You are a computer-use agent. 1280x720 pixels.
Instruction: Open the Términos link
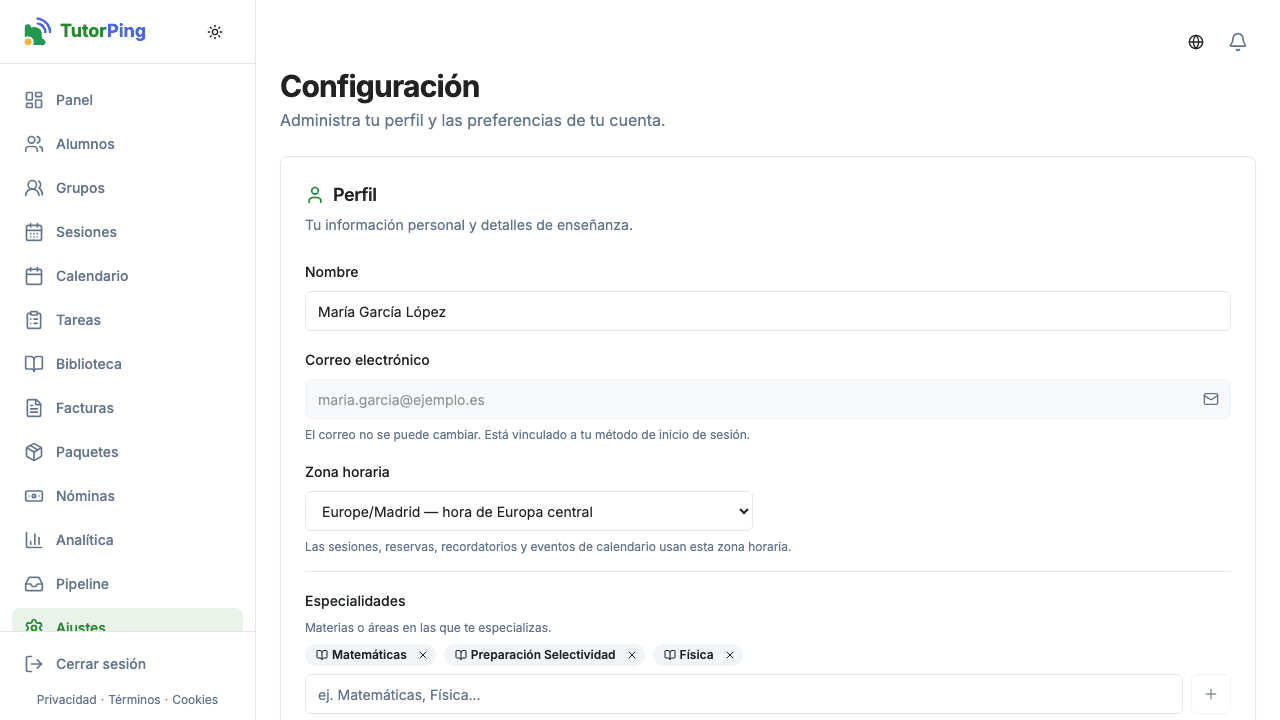134,700
